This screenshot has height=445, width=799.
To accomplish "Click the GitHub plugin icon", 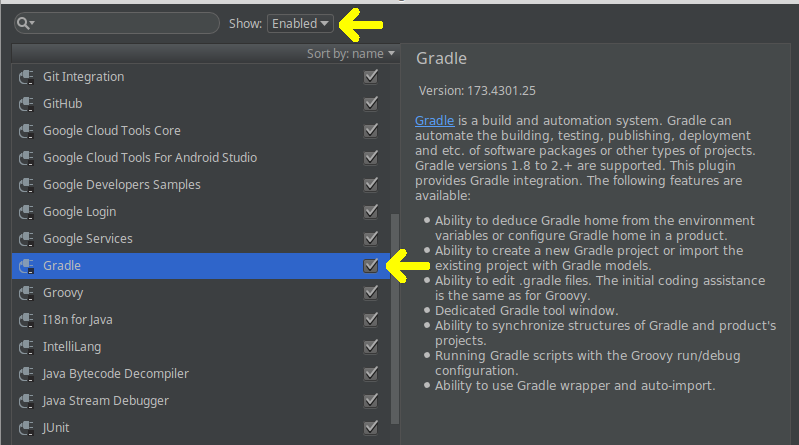I will [x=26, y=104].
